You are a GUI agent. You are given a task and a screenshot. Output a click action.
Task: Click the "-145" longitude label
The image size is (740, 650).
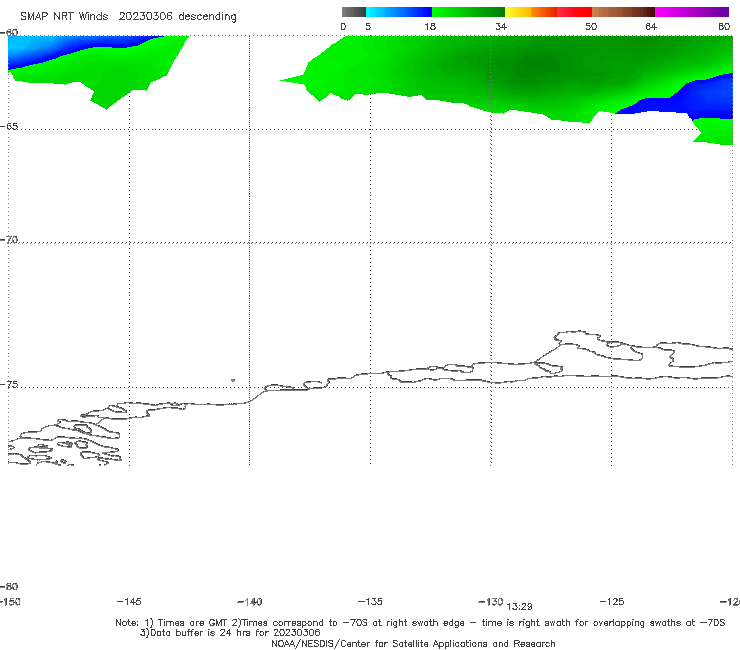tap(129, 601)
